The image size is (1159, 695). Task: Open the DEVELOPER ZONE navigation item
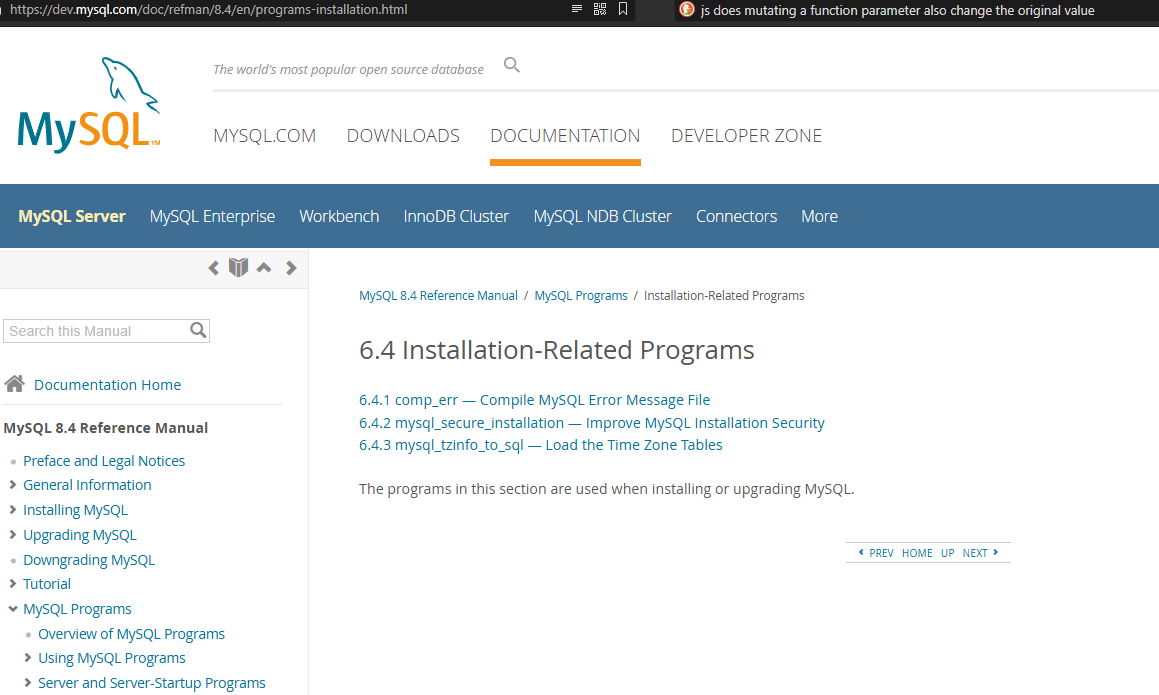747,135
